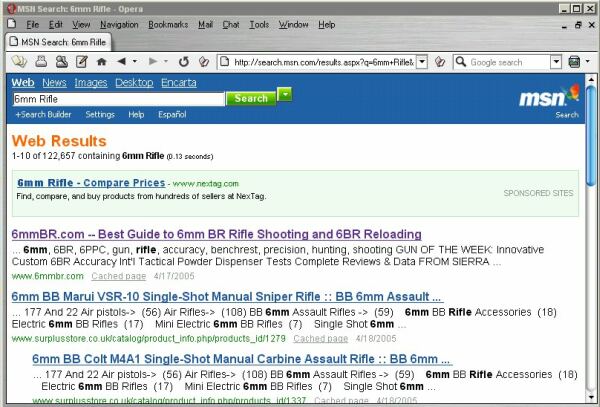Viewport: 600px width, 407px height.
Task: Click the Forward arrow button
Action: pos(153,61)
